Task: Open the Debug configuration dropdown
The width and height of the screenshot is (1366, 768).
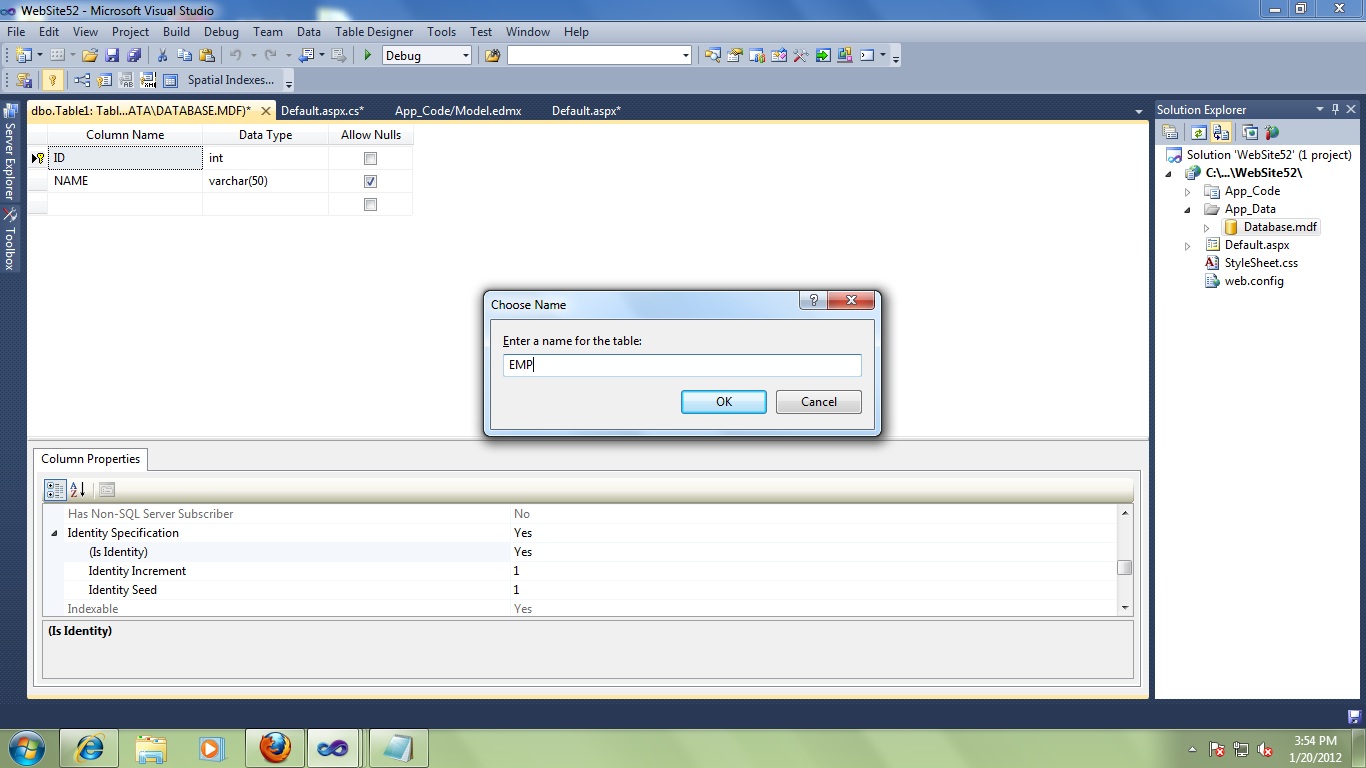Action: [x=465, y=55]
